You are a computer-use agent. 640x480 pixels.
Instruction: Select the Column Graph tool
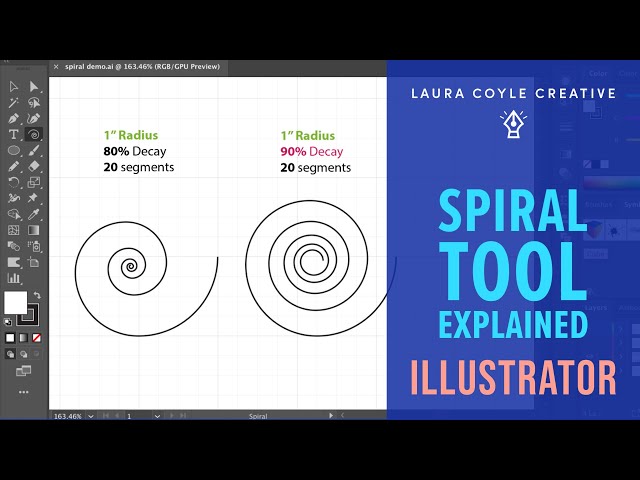coord(13,278)
